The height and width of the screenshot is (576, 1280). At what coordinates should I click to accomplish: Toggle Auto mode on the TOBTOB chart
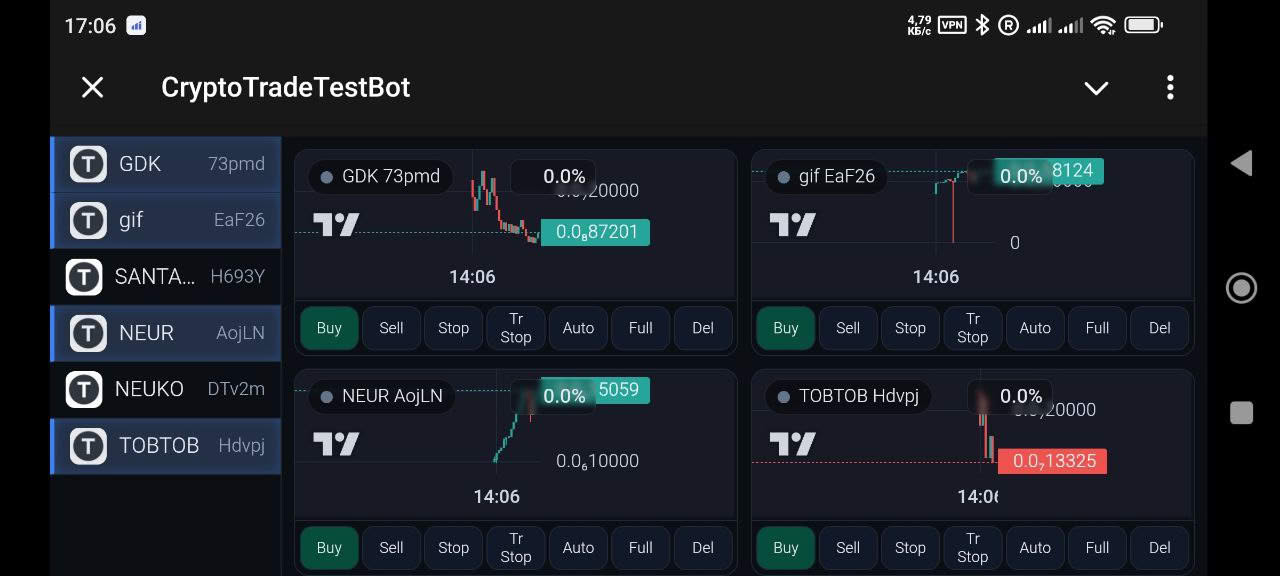pyautogui.click(x=1035, y=548)
